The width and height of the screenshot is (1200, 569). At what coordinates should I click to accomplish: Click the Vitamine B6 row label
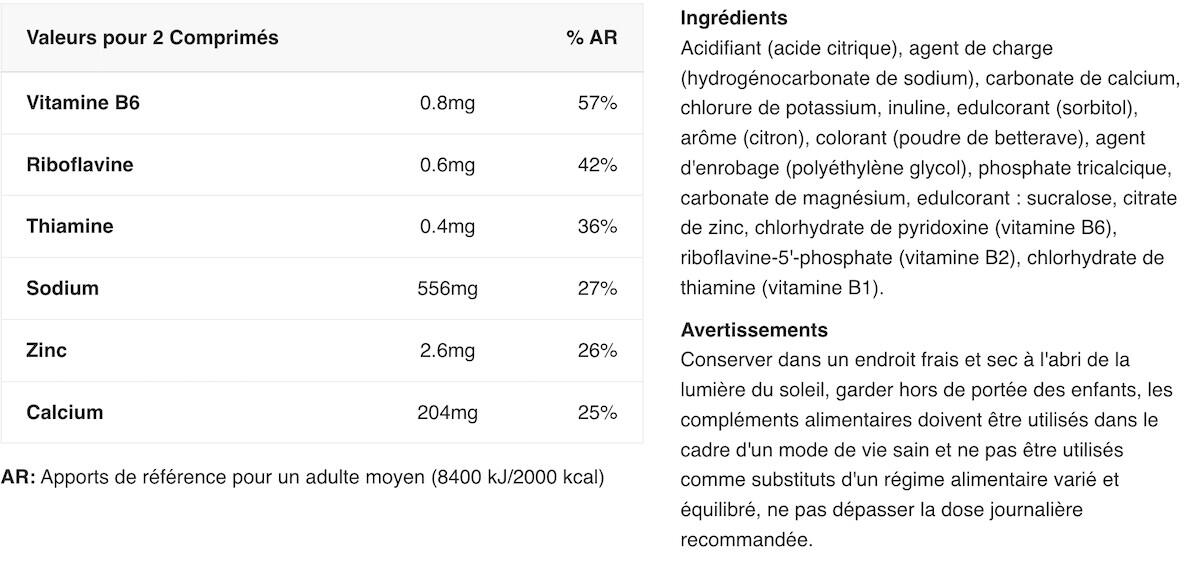[x=83, y=103]
